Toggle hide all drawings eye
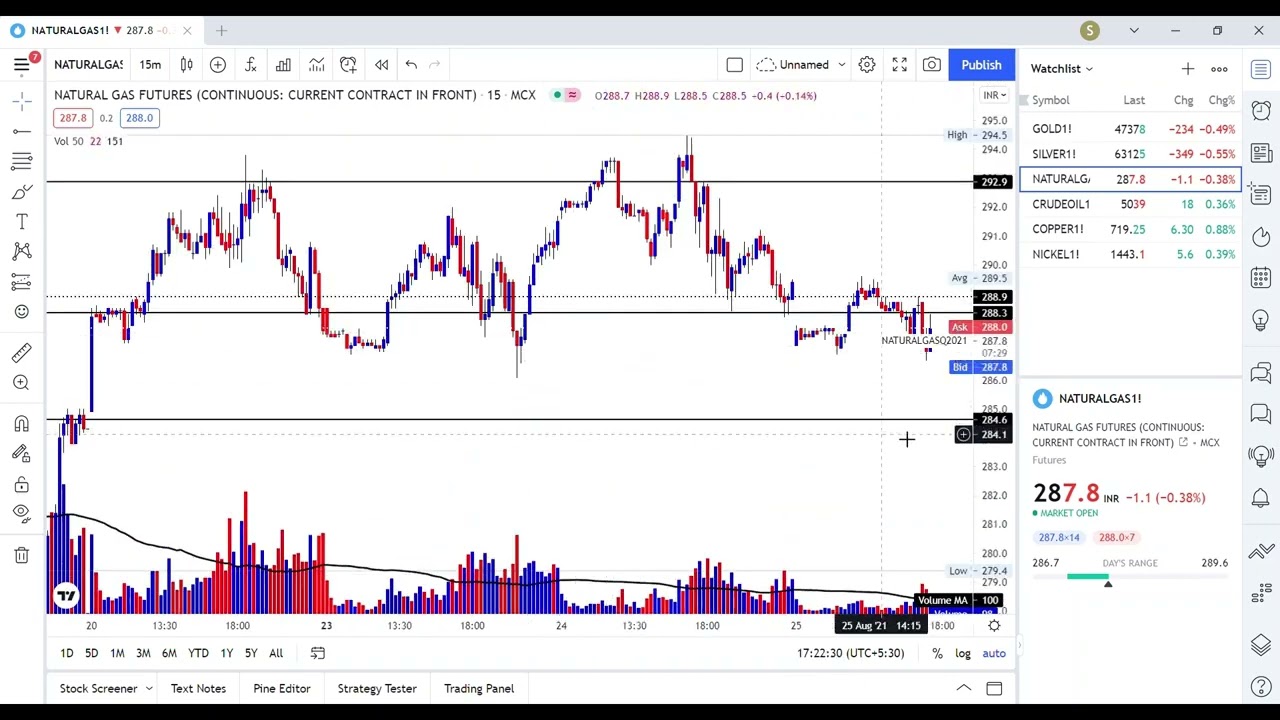1280x720 pixels. click(x=21, y=513)
